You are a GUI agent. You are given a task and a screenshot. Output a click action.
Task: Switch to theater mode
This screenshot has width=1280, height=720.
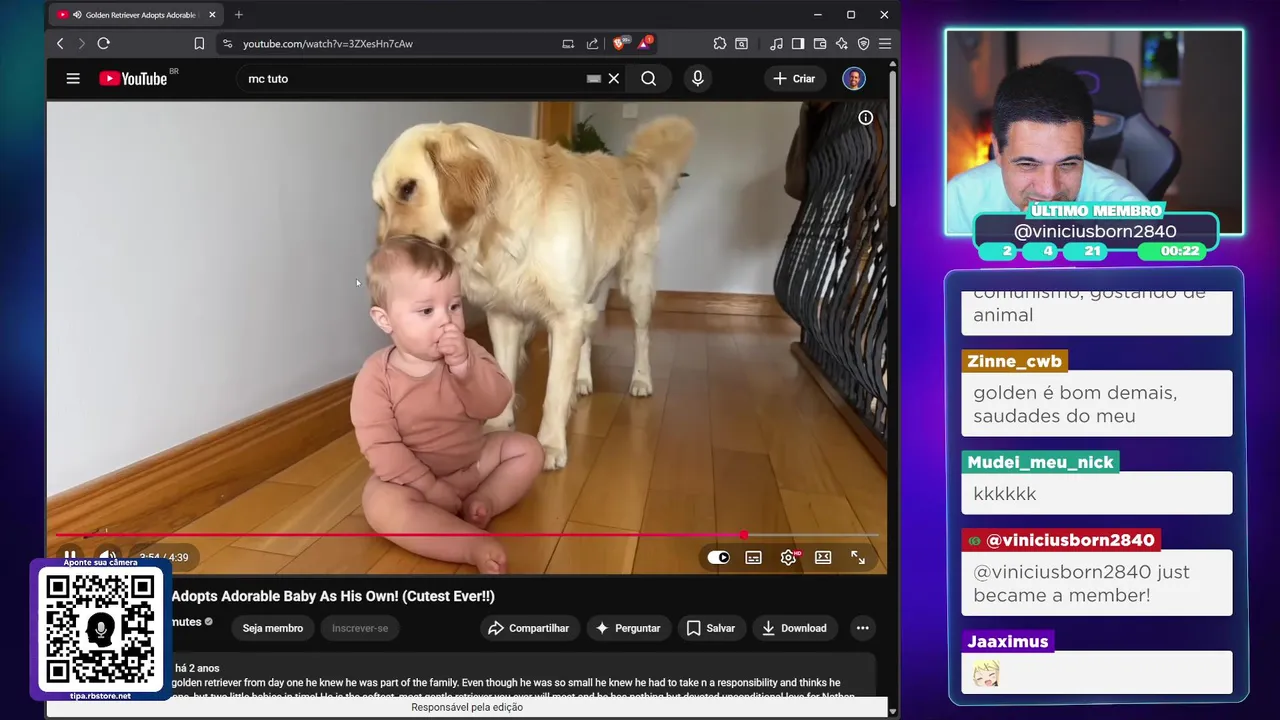pyautogui.click(x=823, y=557)
